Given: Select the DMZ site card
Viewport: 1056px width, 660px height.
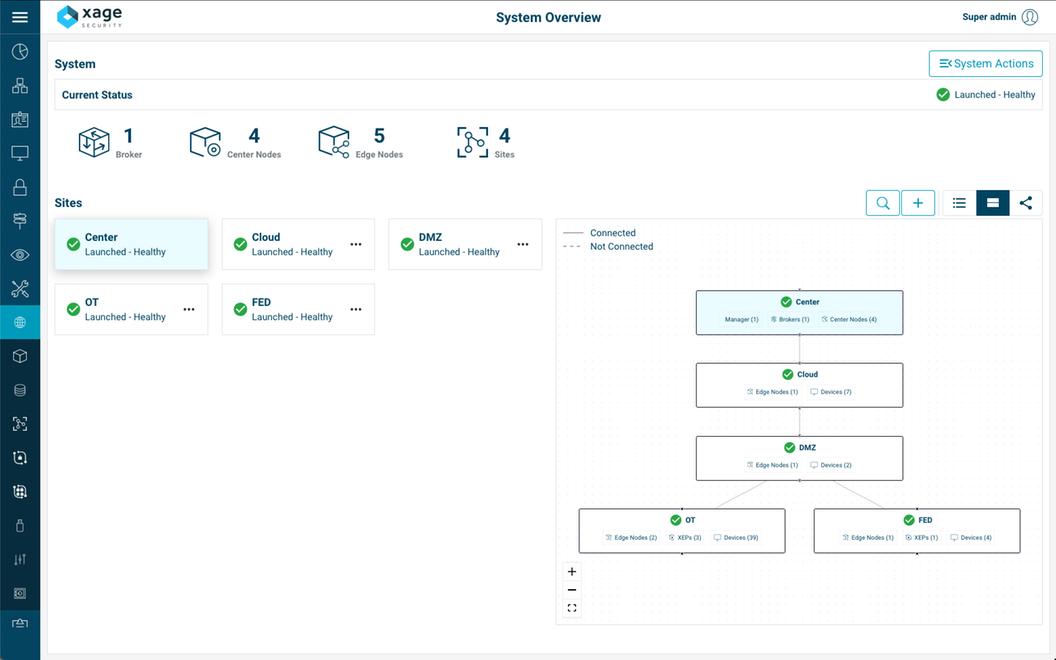Looking at the screenshot, I should point(465,244).
